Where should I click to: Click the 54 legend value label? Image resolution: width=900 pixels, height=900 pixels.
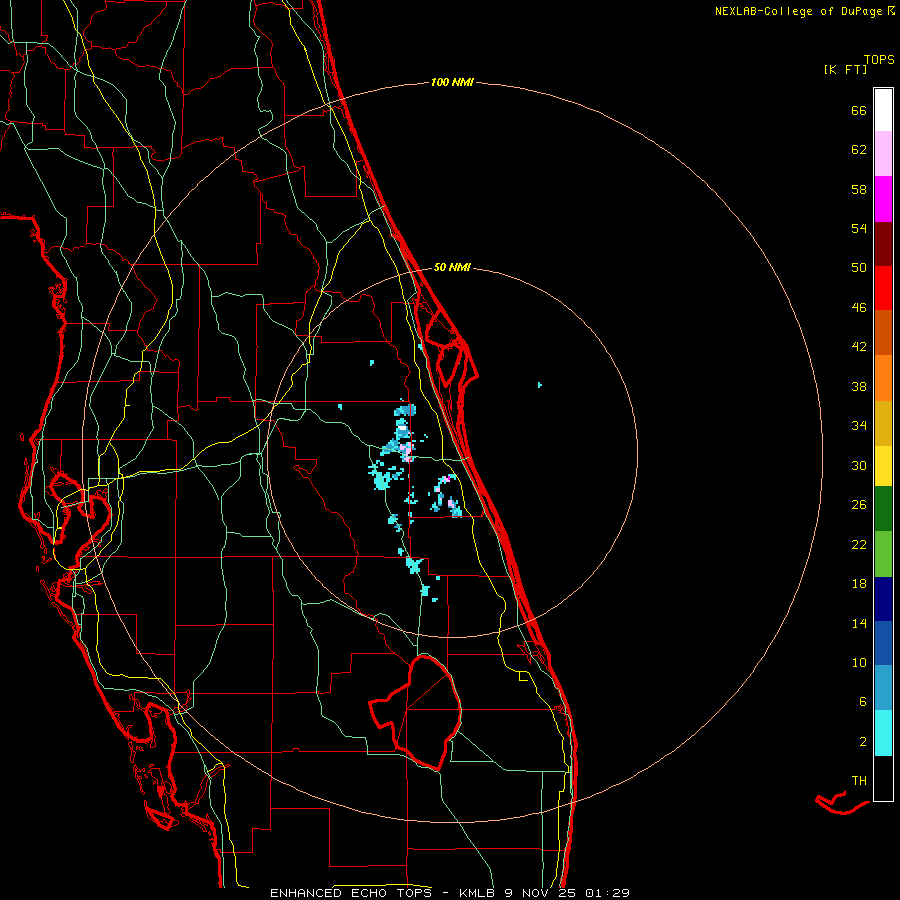point(859,228)
